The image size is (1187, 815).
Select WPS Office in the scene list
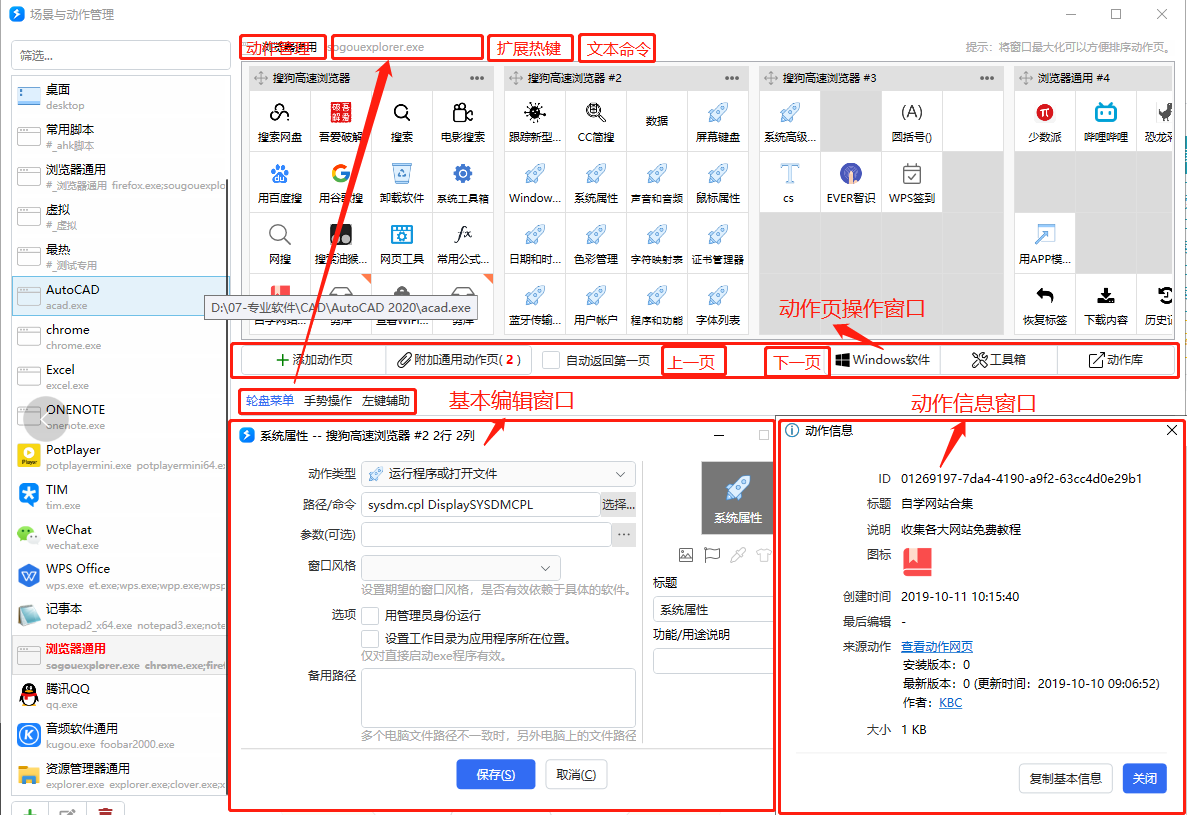point(120,576)
